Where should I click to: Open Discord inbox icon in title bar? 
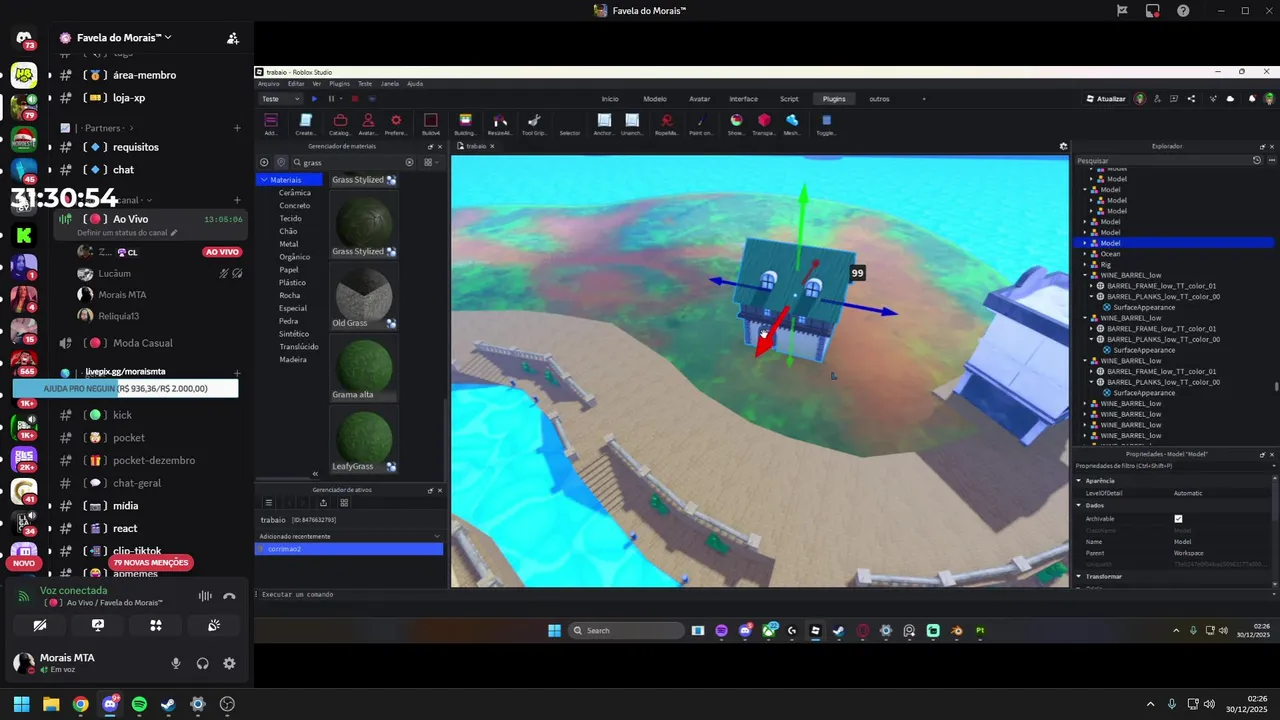click(x=1152, y=11)
